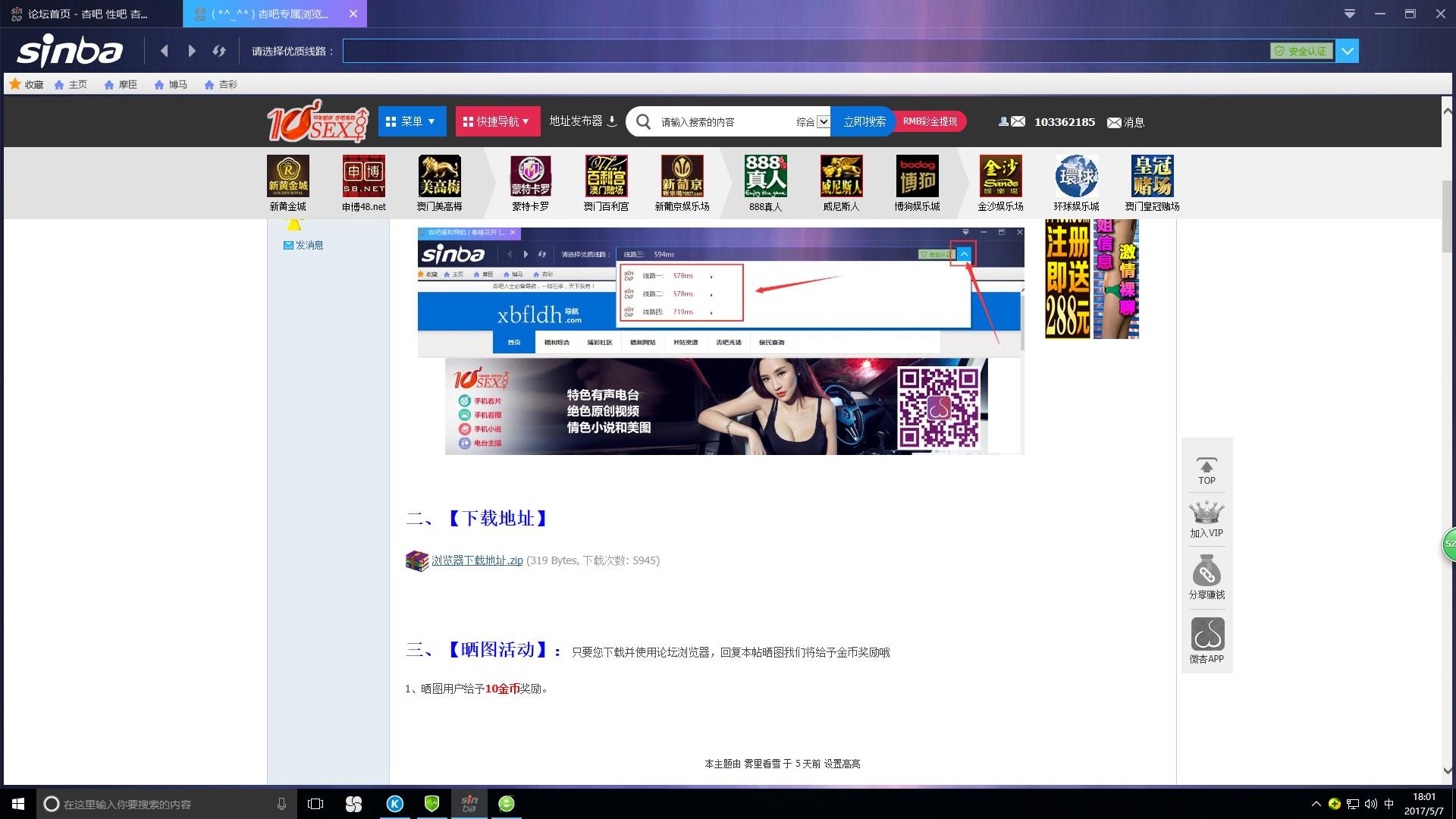Image resolution: width=1456 pixels, height=819 pixels.
Task: Click the user account icon beside 103362185
Action: click(x=1004, y=121)
